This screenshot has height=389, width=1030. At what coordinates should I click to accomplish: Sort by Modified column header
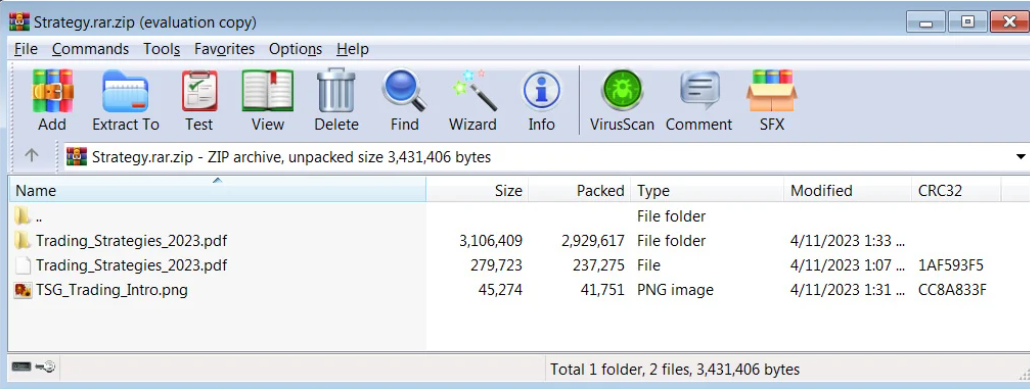(x=847, y=191)
